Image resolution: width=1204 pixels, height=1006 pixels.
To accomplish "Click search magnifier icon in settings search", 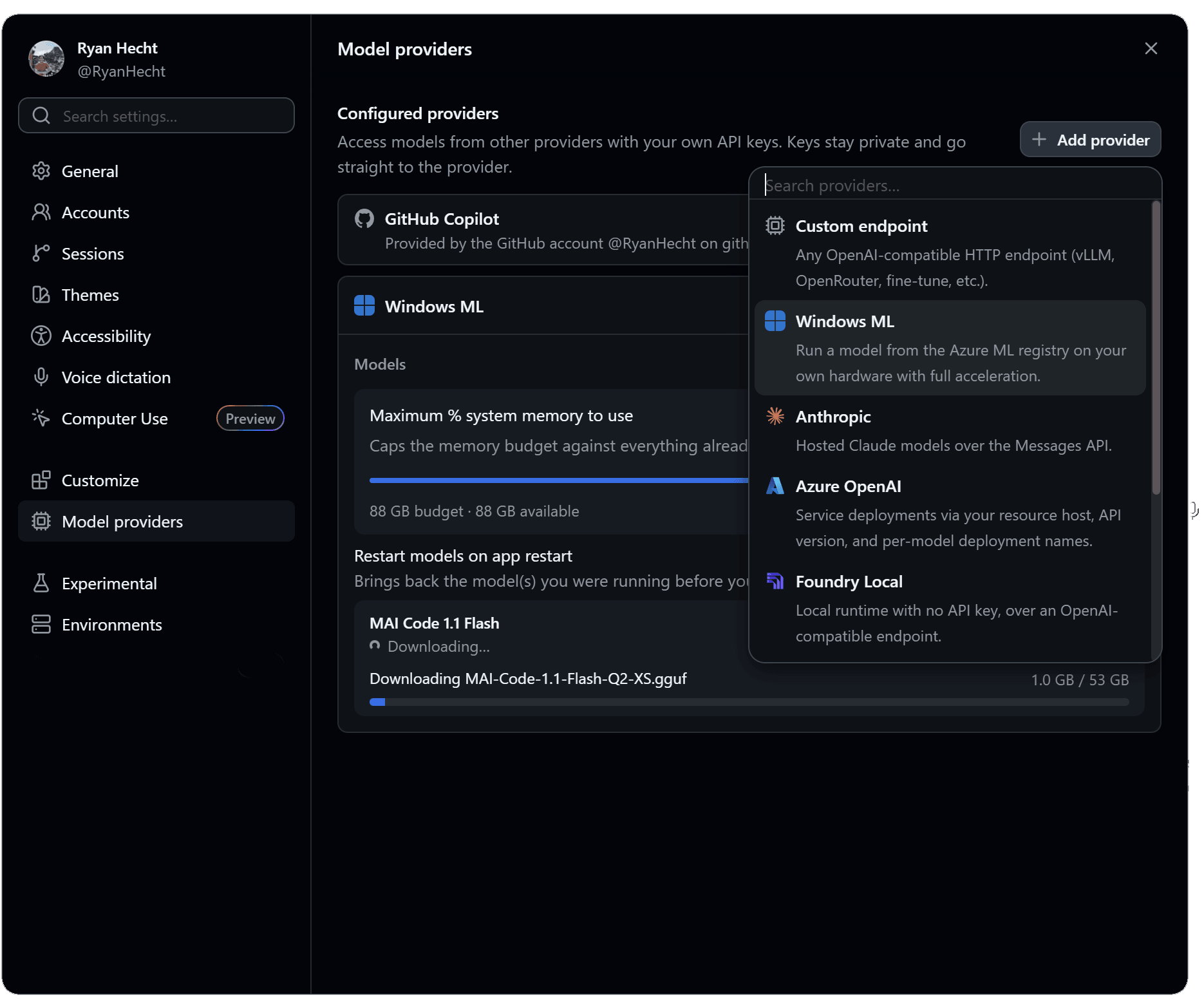I will click(41, 116).
